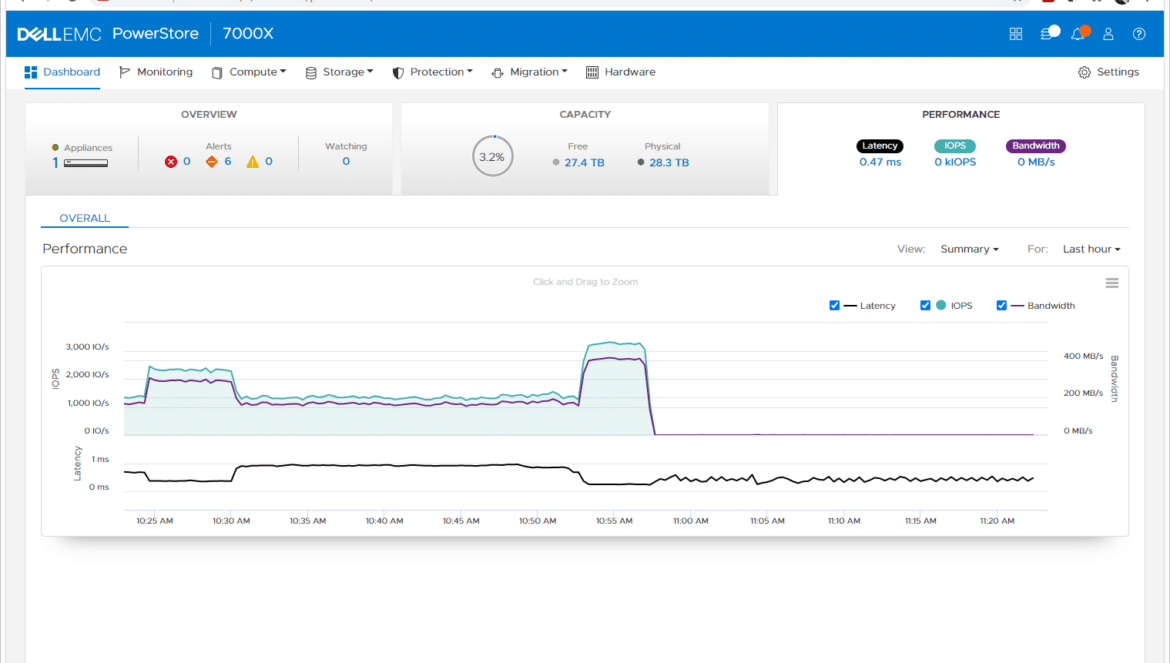Screen dimensions: 1170x663
Task: Click the purple Bandwidth badge
Action: click(x=1036, y=145)
